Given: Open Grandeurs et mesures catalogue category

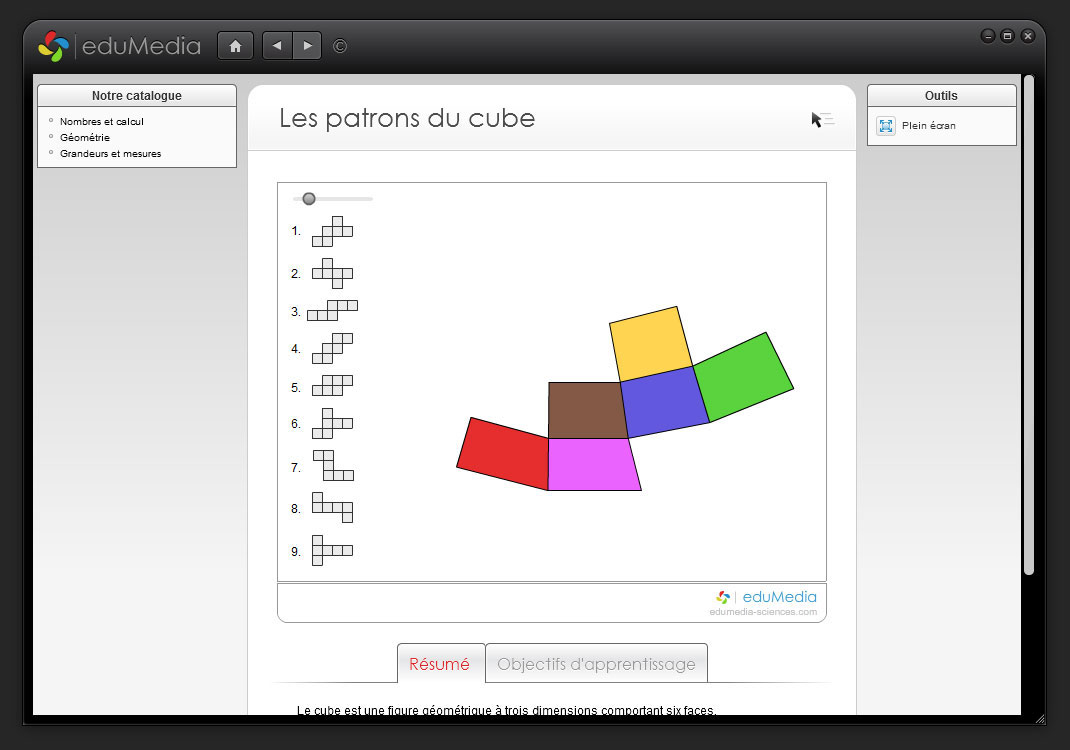Looking at the screenshot, I should [110, 154].
